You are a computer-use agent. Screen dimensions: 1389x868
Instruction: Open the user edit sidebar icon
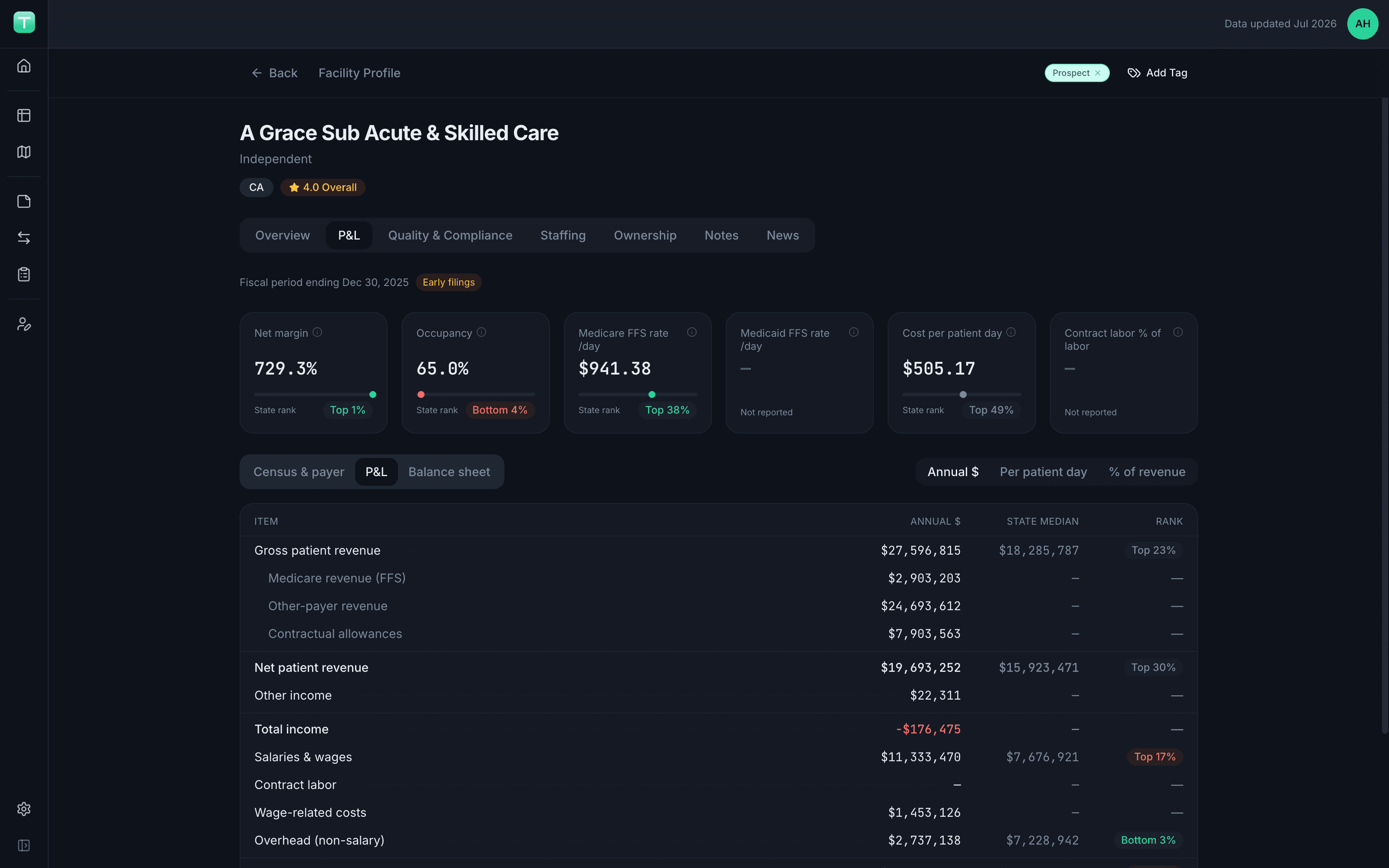tap(23, 324)
